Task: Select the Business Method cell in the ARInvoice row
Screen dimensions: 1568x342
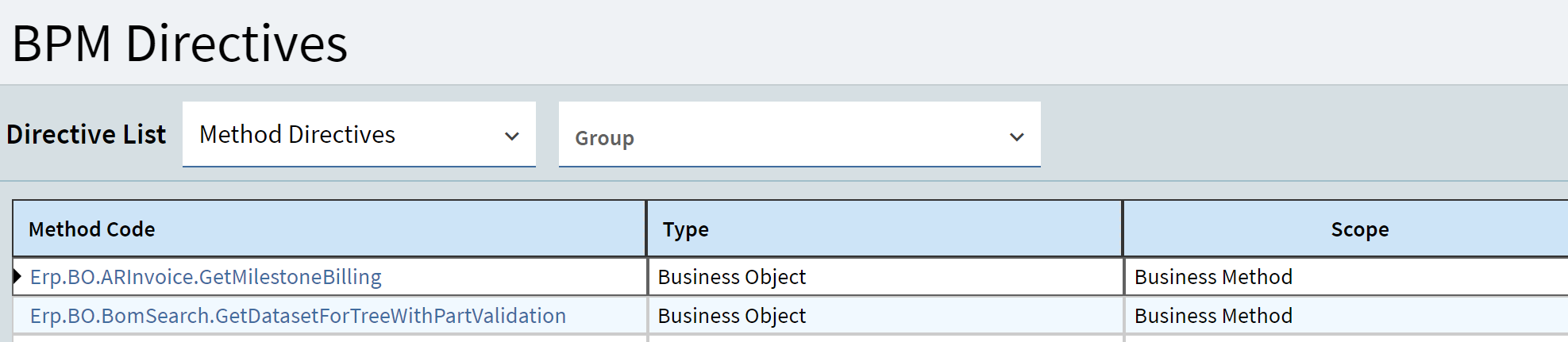Action: click(x=1346, y=277)
